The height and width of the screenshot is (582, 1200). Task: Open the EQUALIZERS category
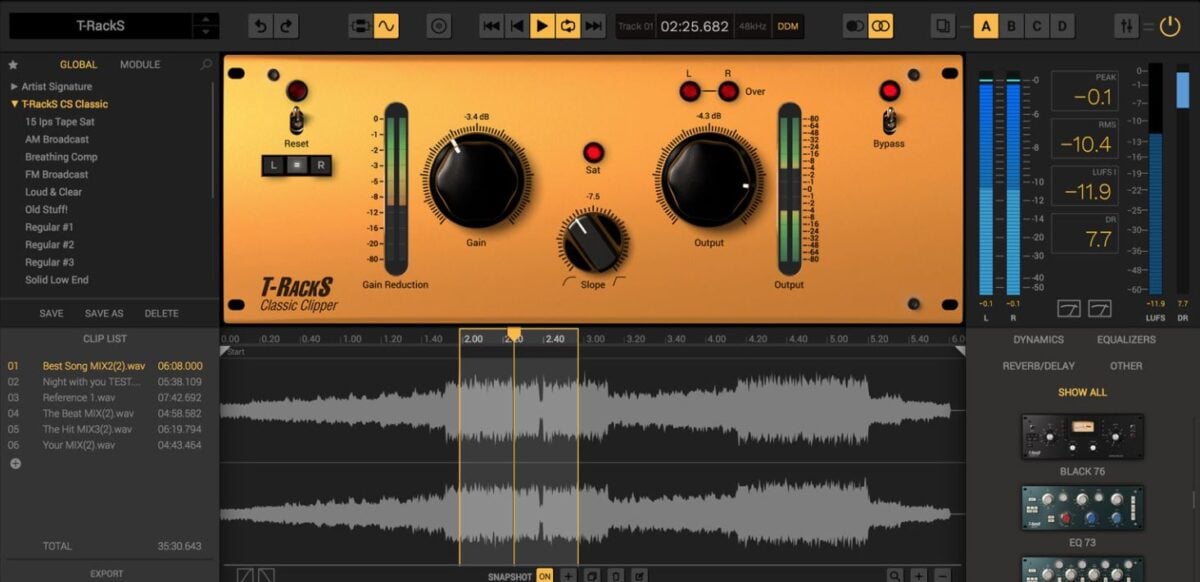[1126, 339]
